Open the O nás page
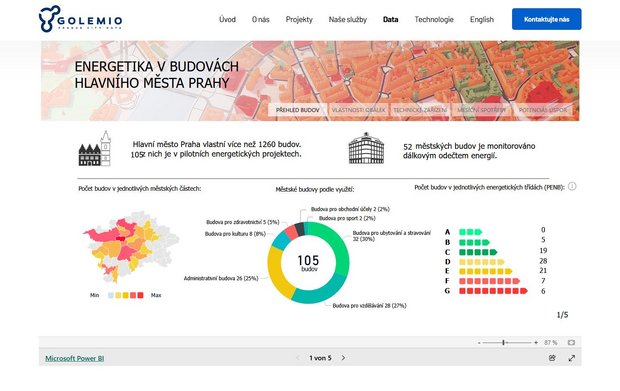Image resolution: width=620 pixels, height=391 pixels. tap(261, 19)
